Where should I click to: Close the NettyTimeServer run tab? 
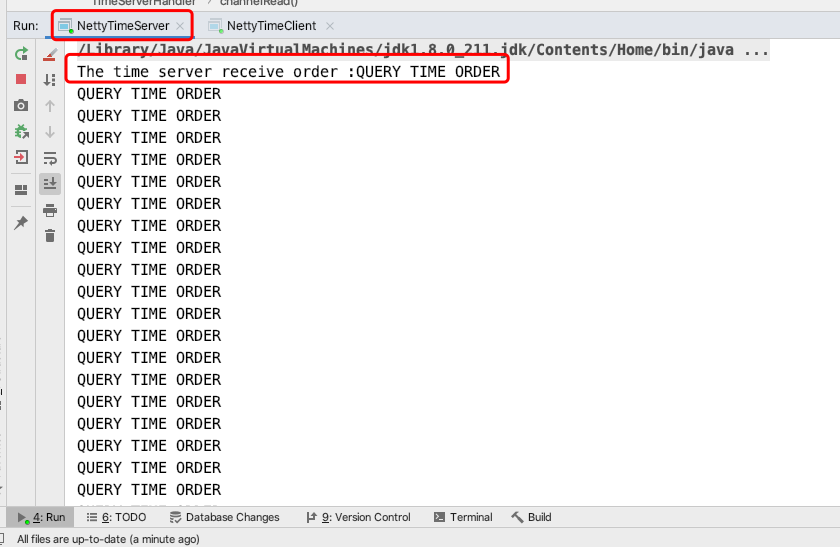tap(181, 26)
